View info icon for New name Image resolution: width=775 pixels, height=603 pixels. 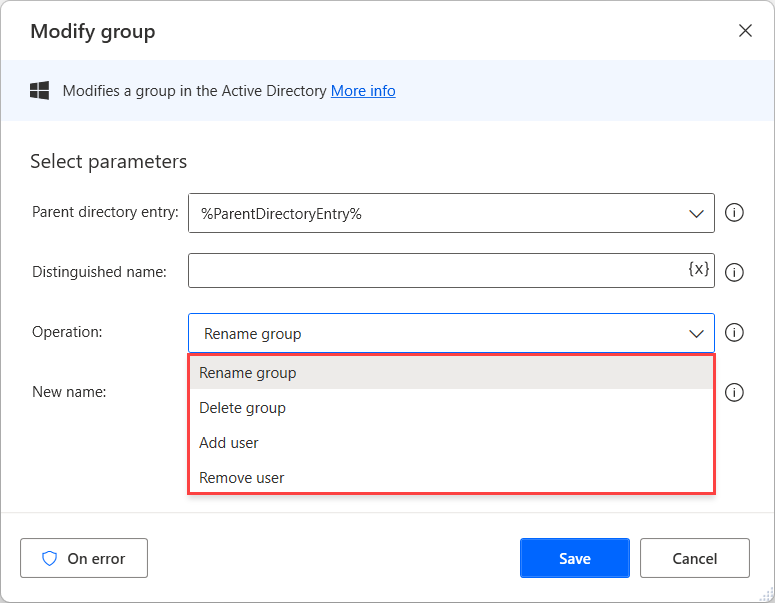tap(734, 392)
